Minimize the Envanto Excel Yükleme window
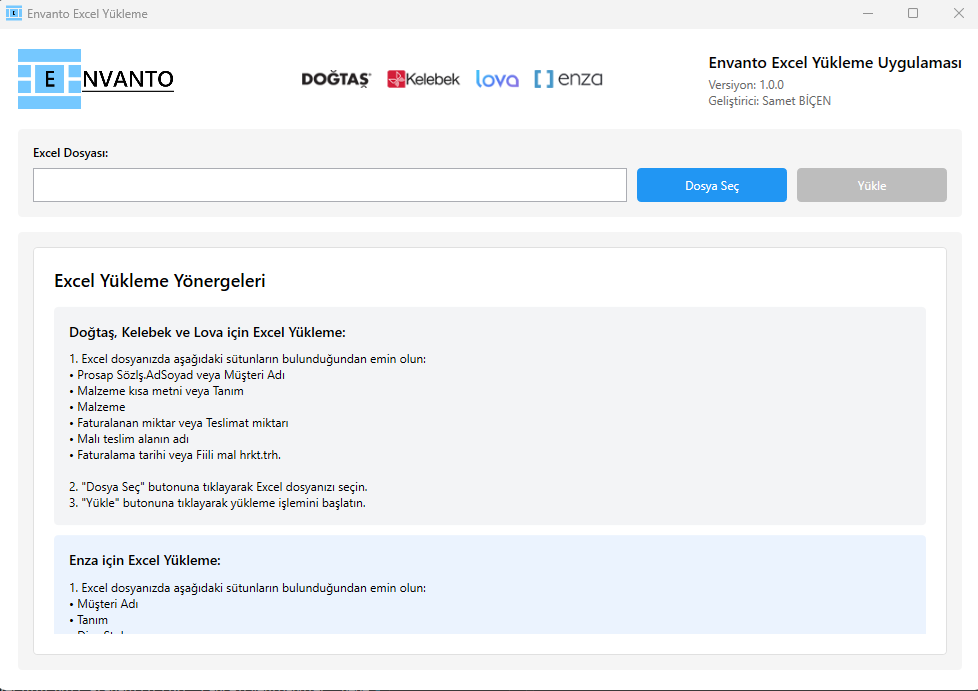Screen dimensions: 978x691 (x=866, y=14)
